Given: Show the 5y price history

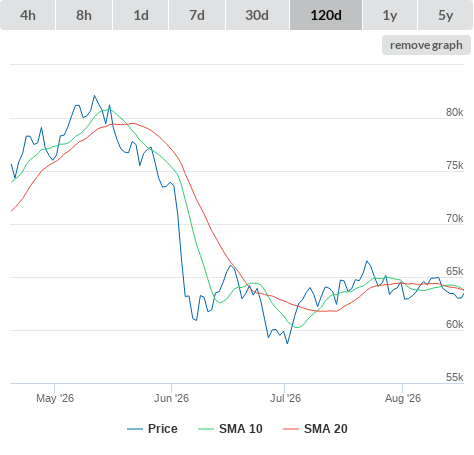Looking at the screenshot, I should [446, 15].
